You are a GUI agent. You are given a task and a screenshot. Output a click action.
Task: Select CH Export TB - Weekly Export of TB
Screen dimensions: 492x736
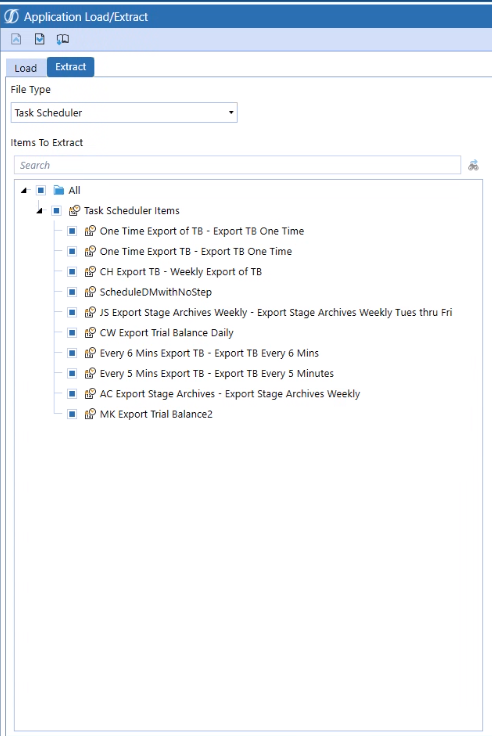[x=181, y=272]
